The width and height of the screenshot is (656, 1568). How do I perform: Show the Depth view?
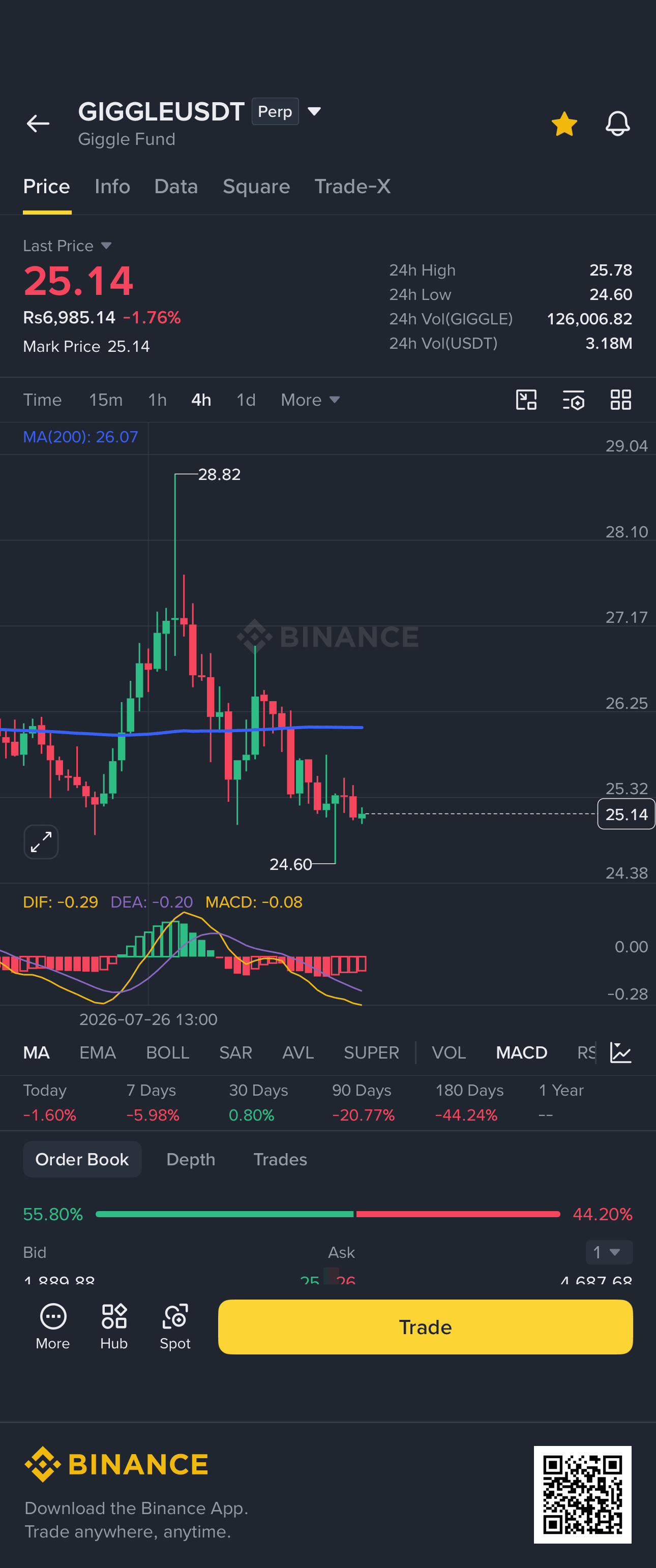pos(191,1159)
